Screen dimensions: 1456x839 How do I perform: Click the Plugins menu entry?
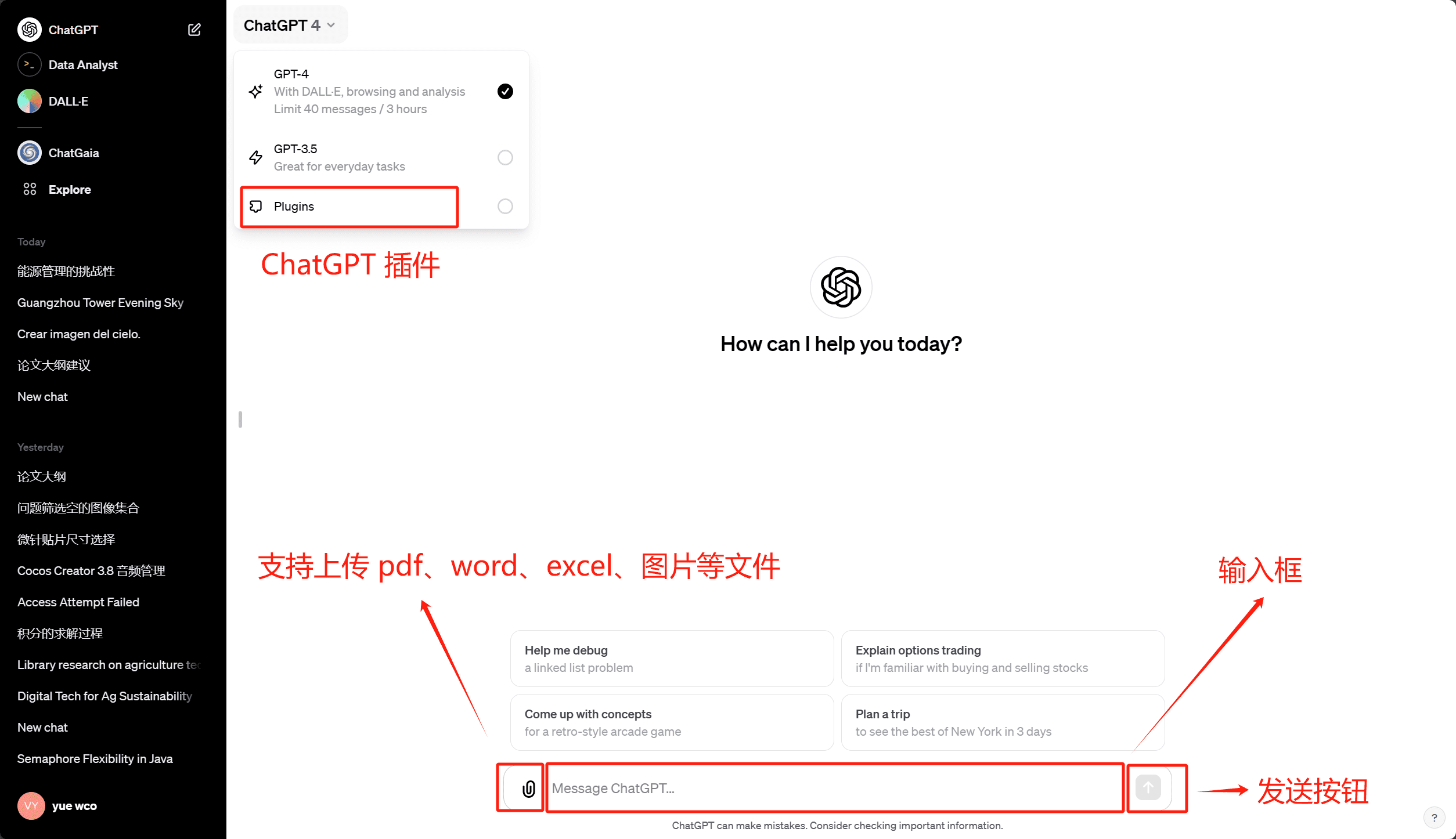pyautogui.click(x=349, y=206)
